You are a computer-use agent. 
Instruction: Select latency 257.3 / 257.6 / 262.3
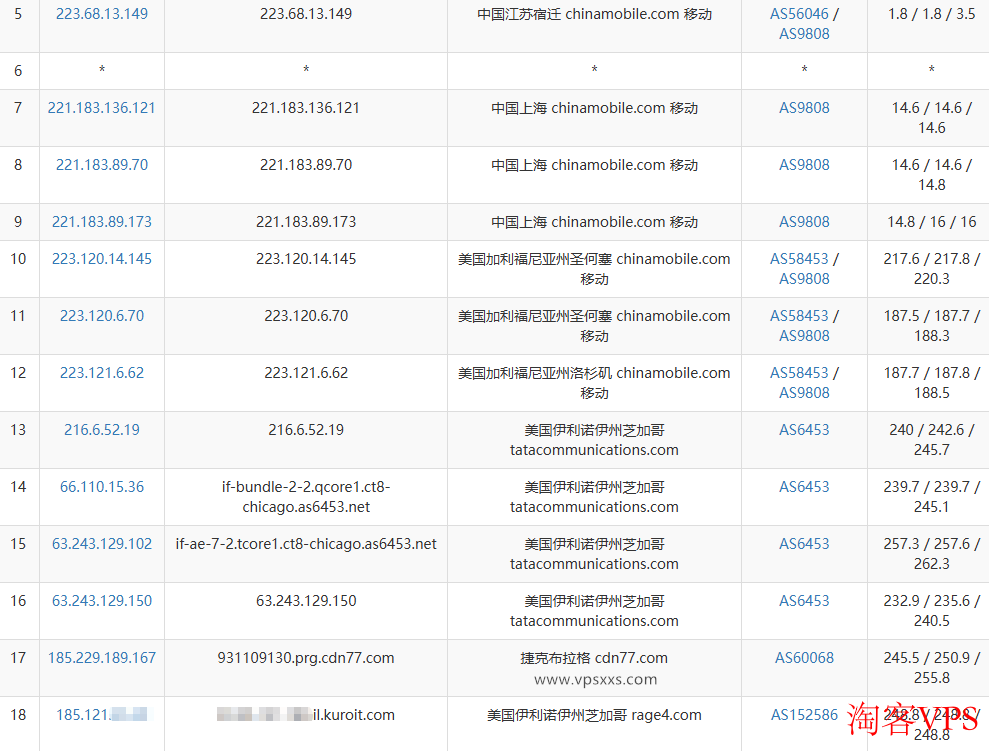click(x=932, y=554)
